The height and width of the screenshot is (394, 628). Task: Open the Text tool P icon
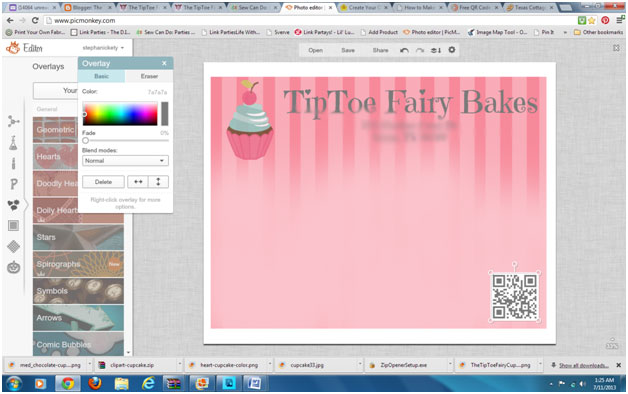[13, 184]
